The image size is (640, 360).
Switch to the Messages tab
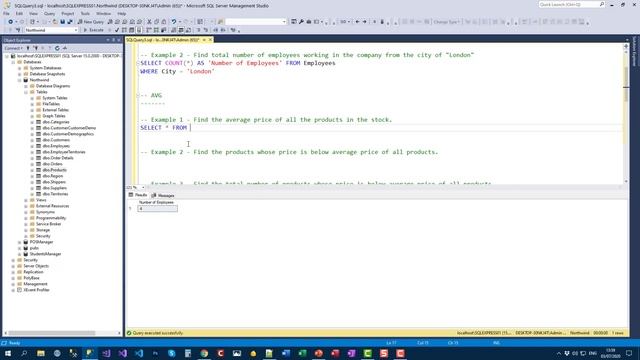(163, 196)
